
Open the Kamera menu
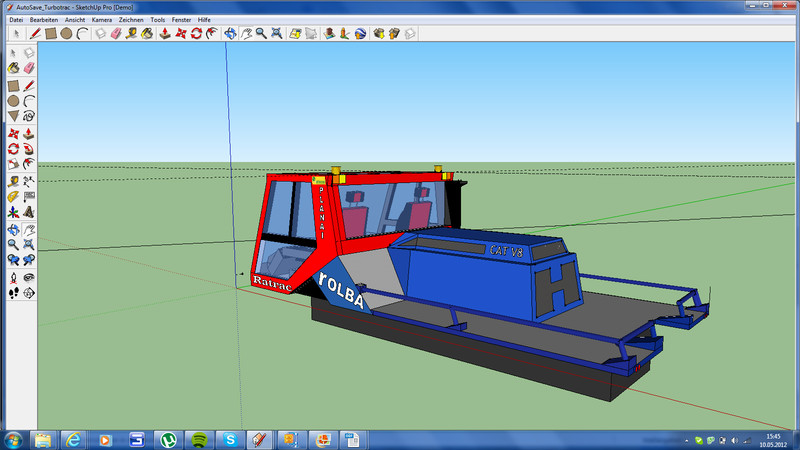click(102, 20)
